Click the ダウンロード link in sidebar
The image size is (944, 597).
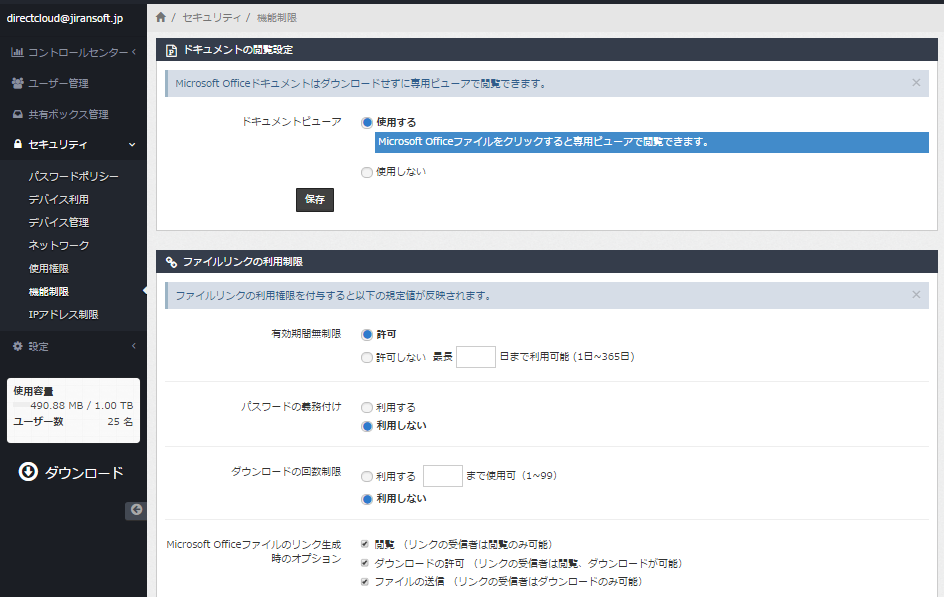click(84, 472)
